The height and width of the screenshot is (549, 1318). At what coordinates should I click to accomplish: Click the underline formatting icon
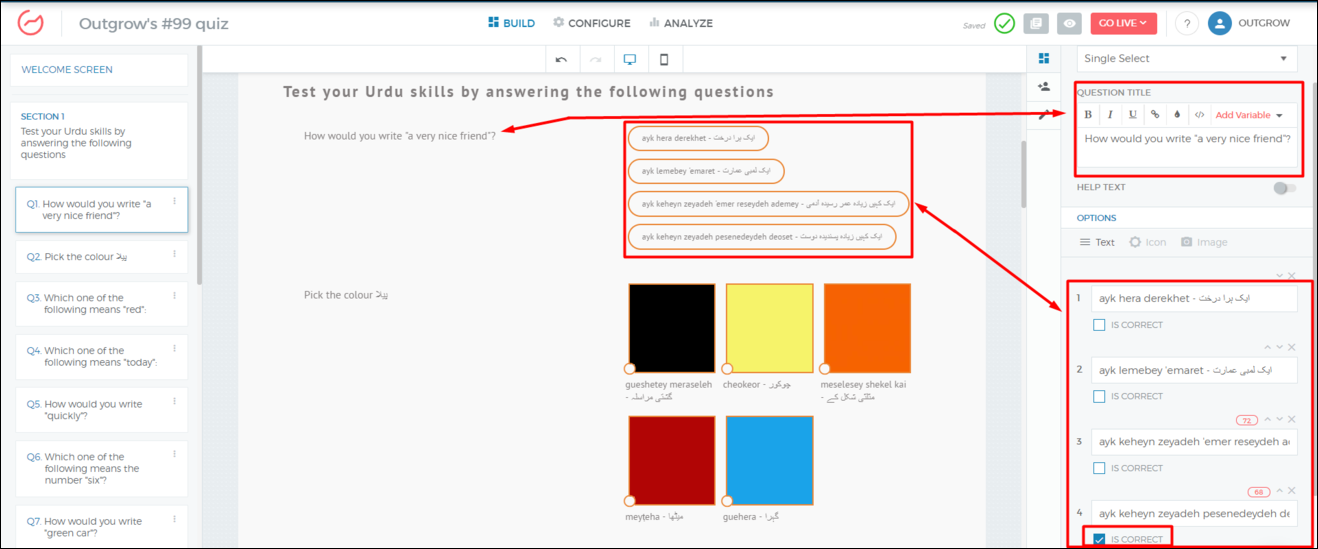pyautogui.click(x=1132, y=115)
